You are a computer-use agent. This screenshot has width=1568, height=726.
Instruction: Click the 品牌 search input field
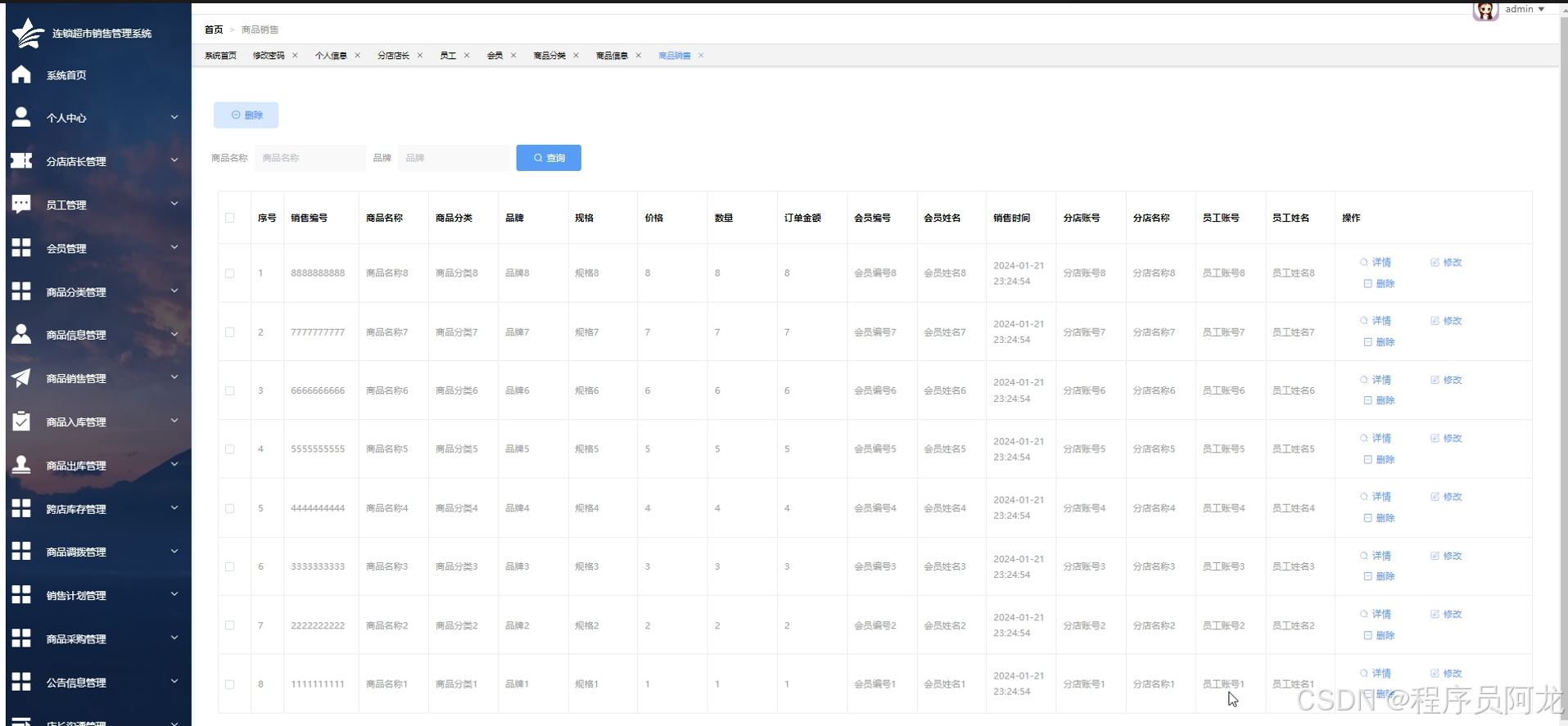(454, 158)
